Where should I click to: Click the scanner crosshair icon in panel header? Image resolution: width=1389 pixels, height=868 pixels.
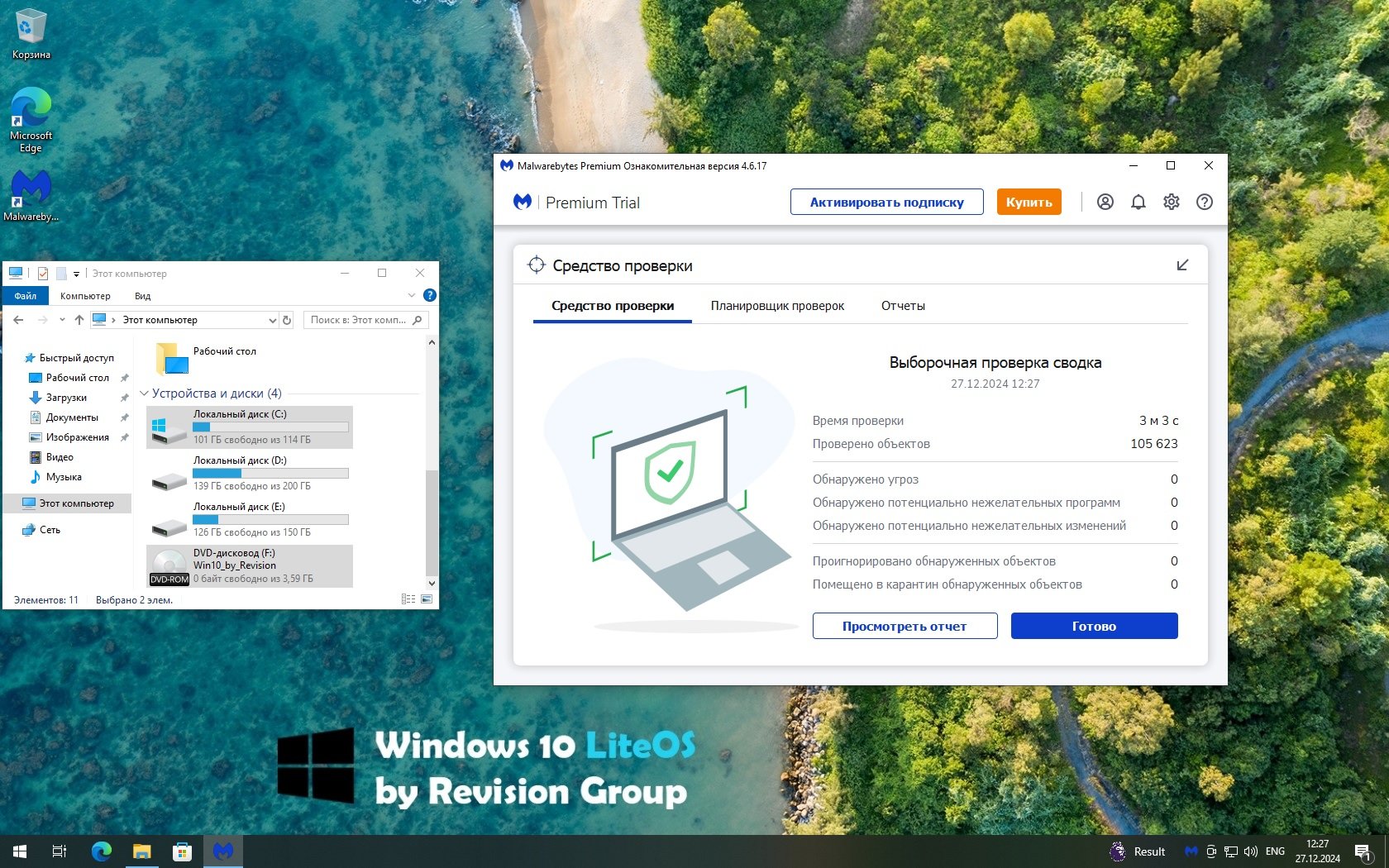(x=537, y=265)
